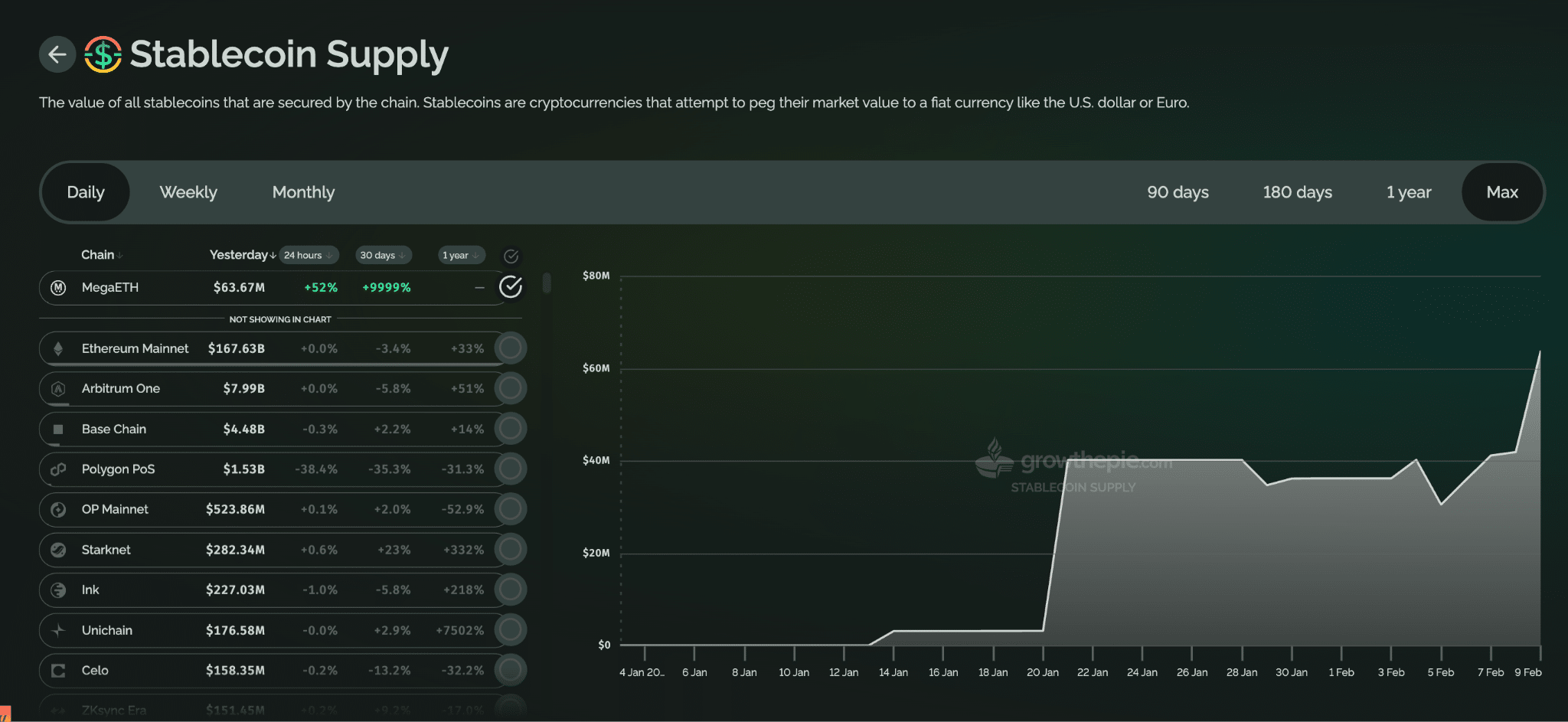Show Starknet in the chart
1568x722 pixels.
(510, 549)
